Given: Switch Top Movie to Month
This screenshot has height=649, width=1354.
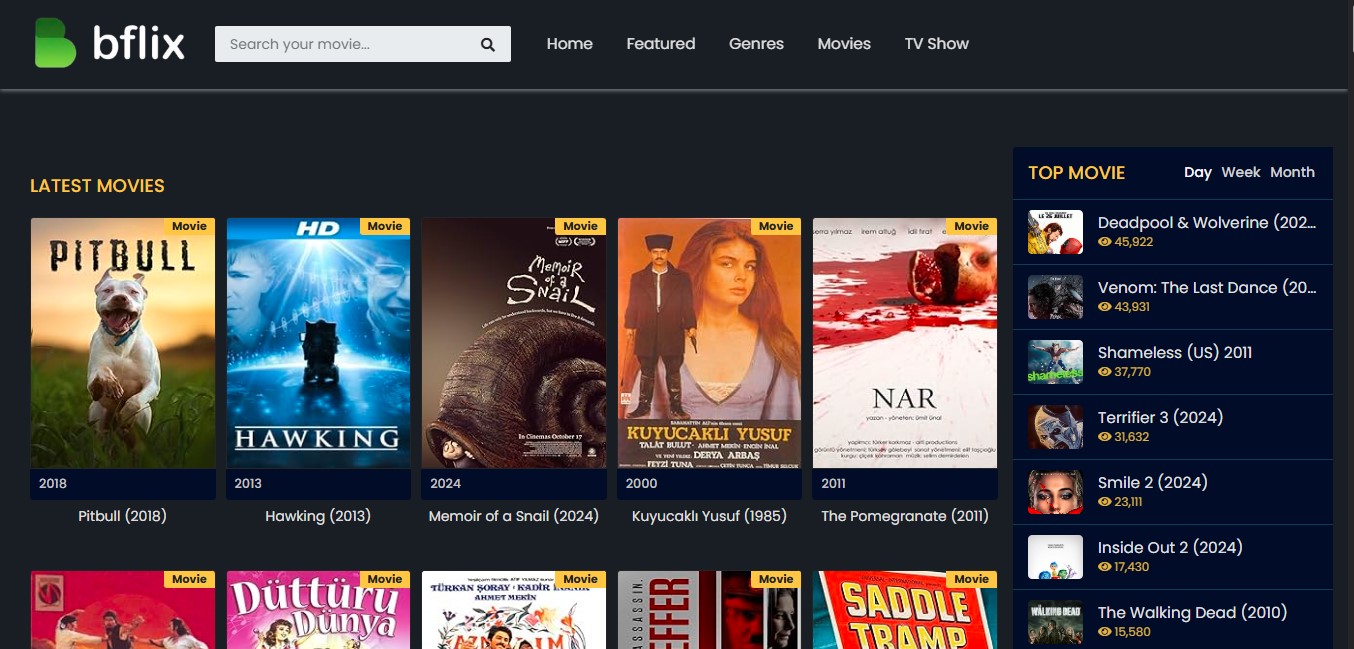Looking at the screenshot, I should point(1292,172).
